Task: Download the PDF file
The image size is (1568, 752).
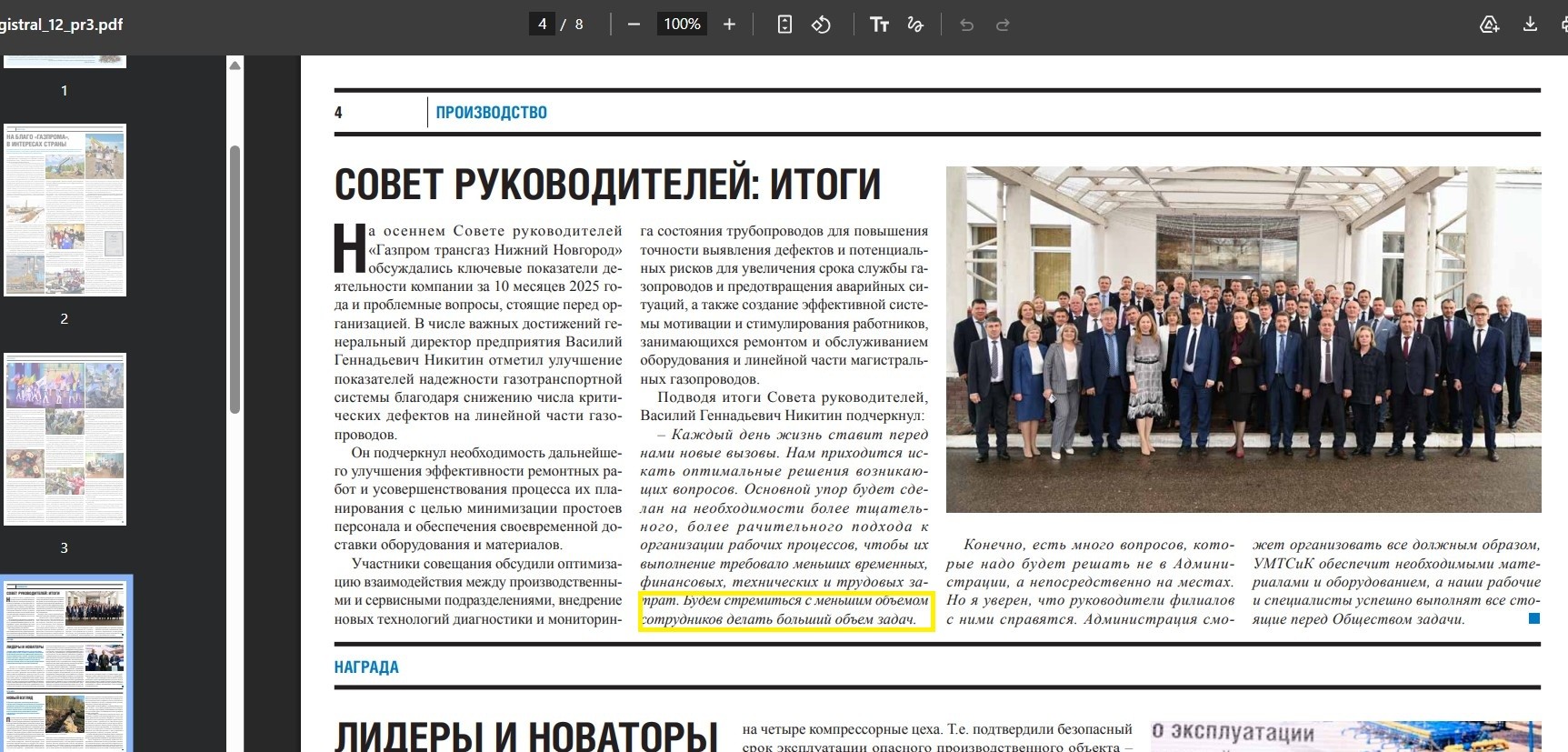Action: point(1530,25)
